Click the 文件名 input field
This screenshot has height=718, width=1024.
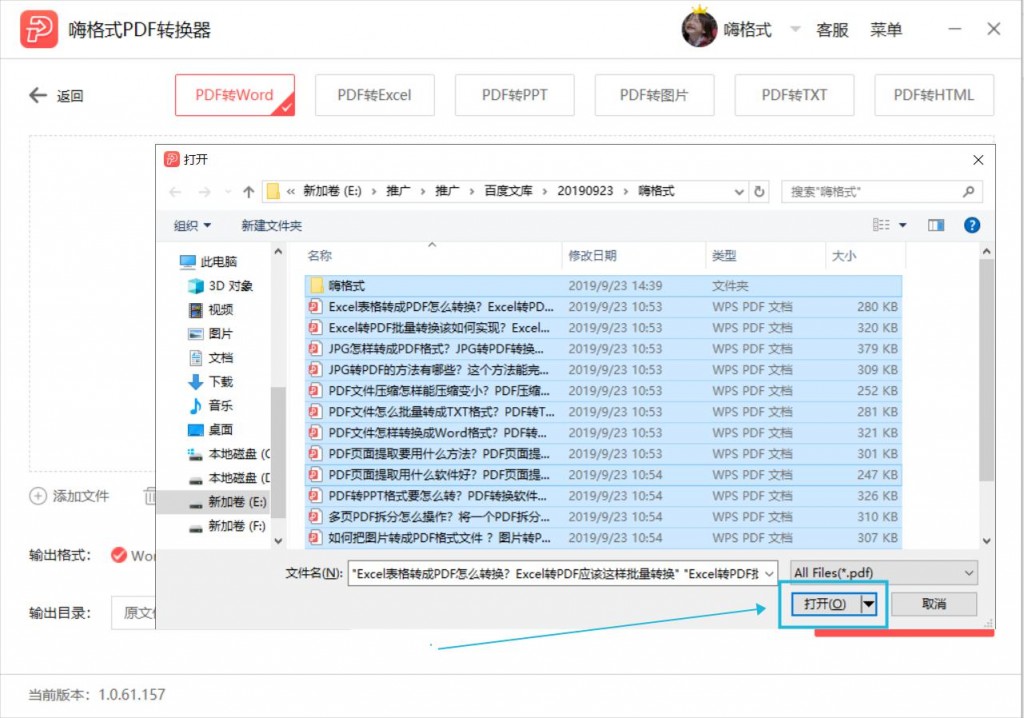coord(555,574)
